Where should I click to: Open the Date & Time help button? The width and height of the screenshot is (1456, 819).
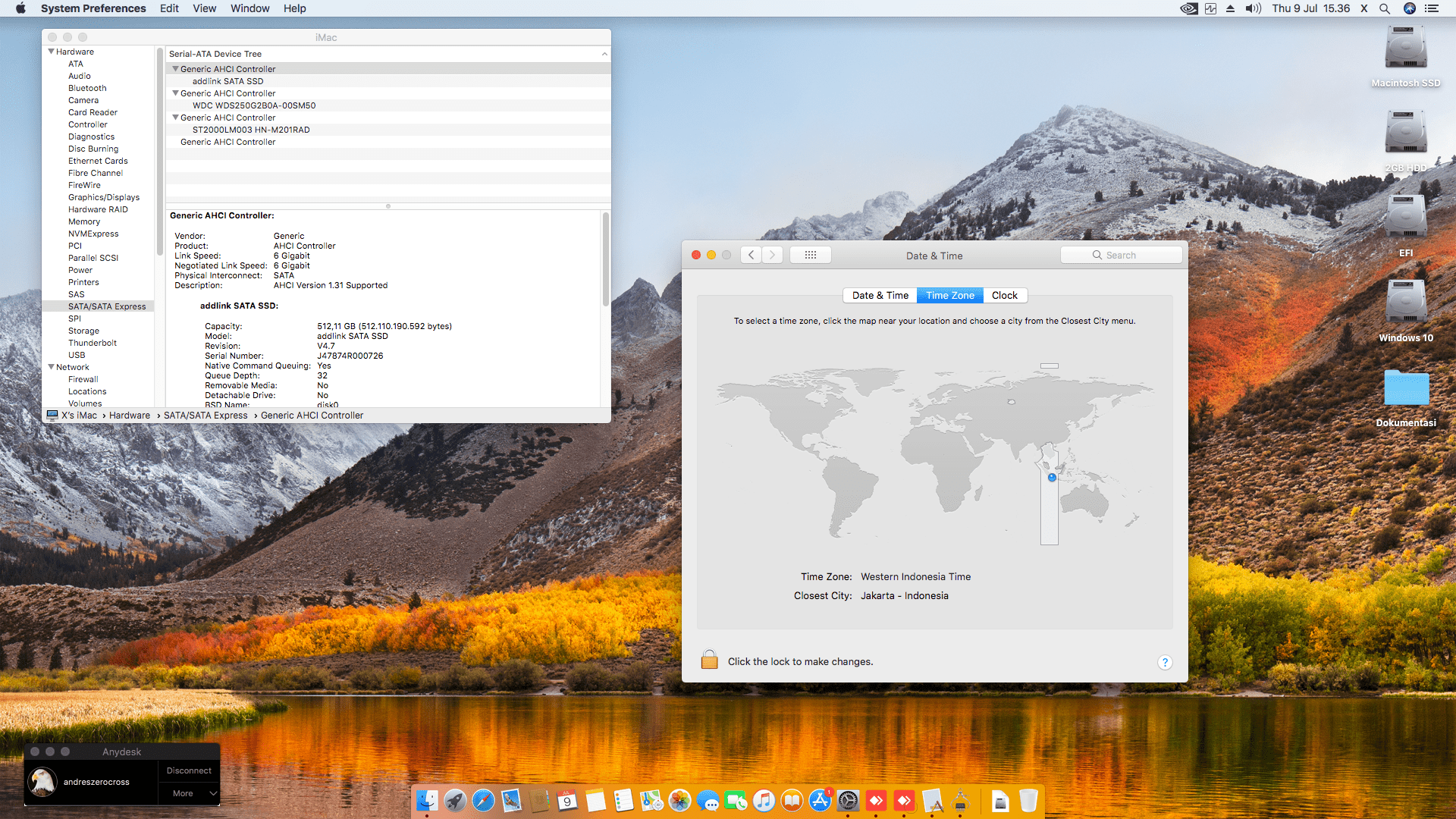1165,663
